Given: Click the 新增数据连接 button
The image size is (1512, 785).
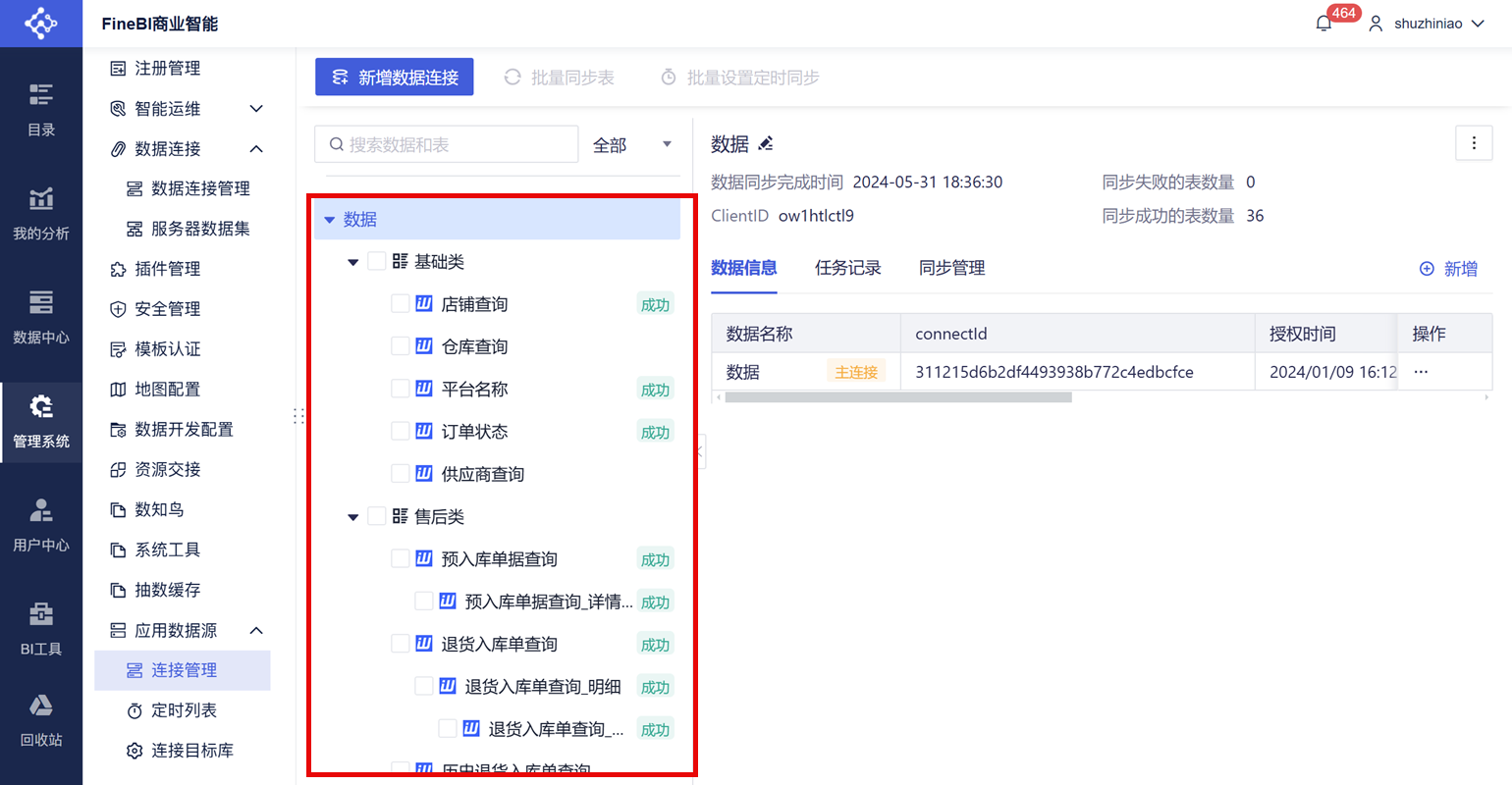Looking at the screenshot, I should 395,77.
